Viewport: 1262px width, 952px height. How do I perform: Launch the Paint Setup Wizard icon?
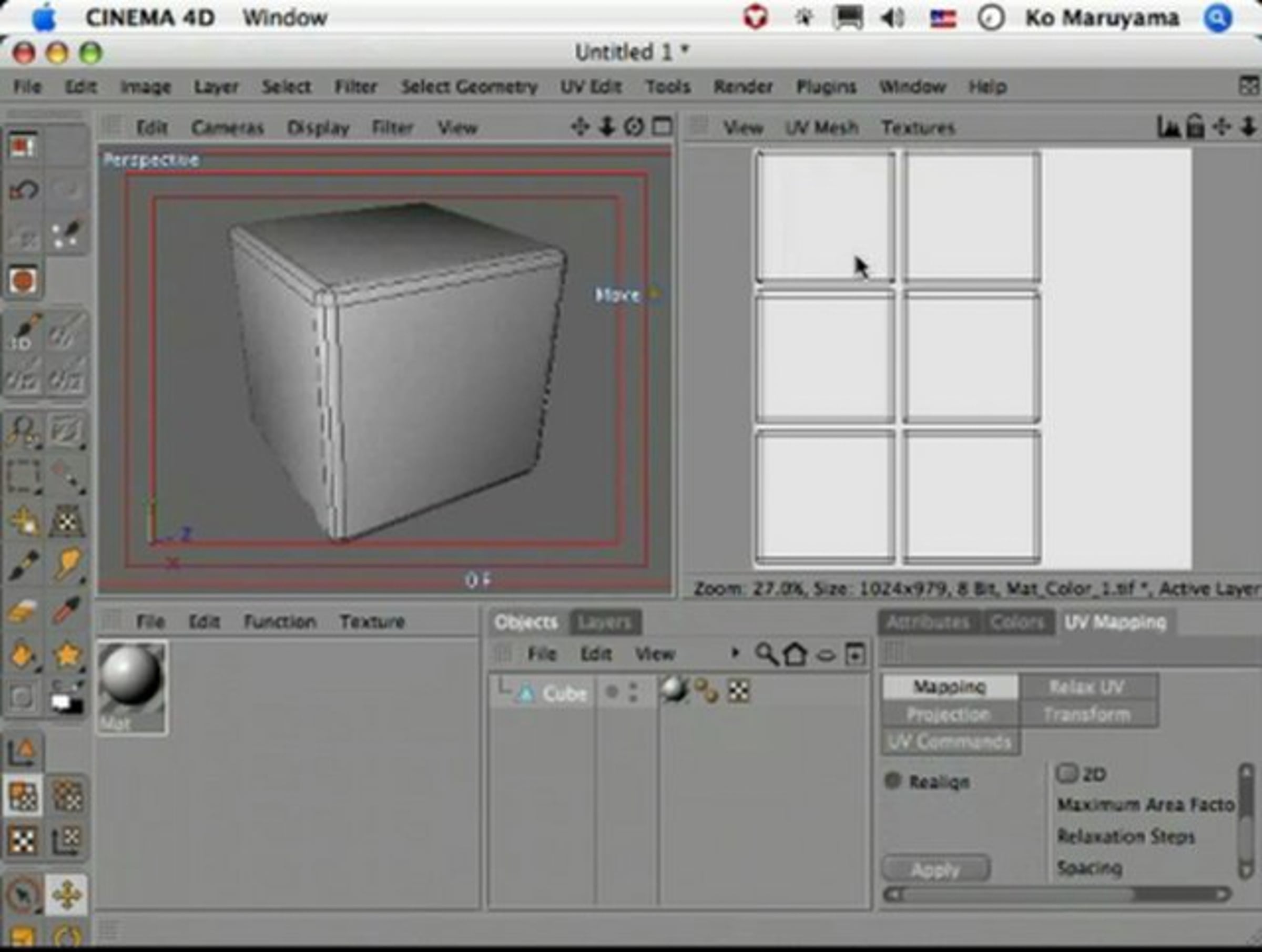coord(23,146)
